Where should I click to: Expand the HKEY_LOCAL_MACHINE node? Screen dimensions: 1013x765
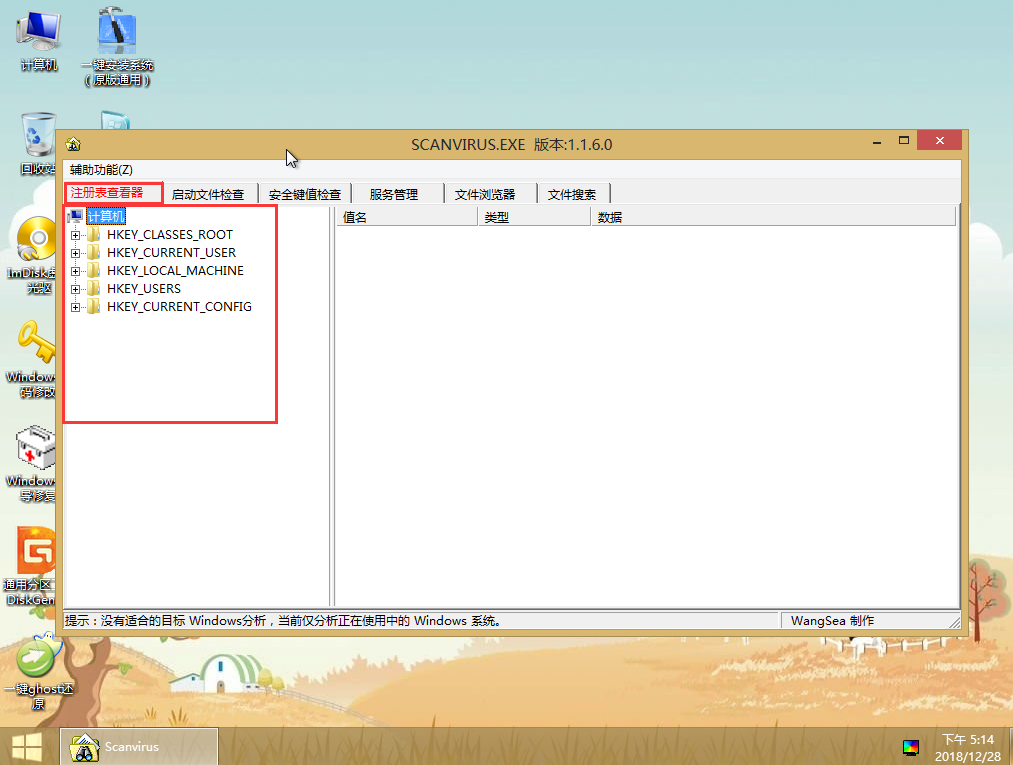[75, 271]
